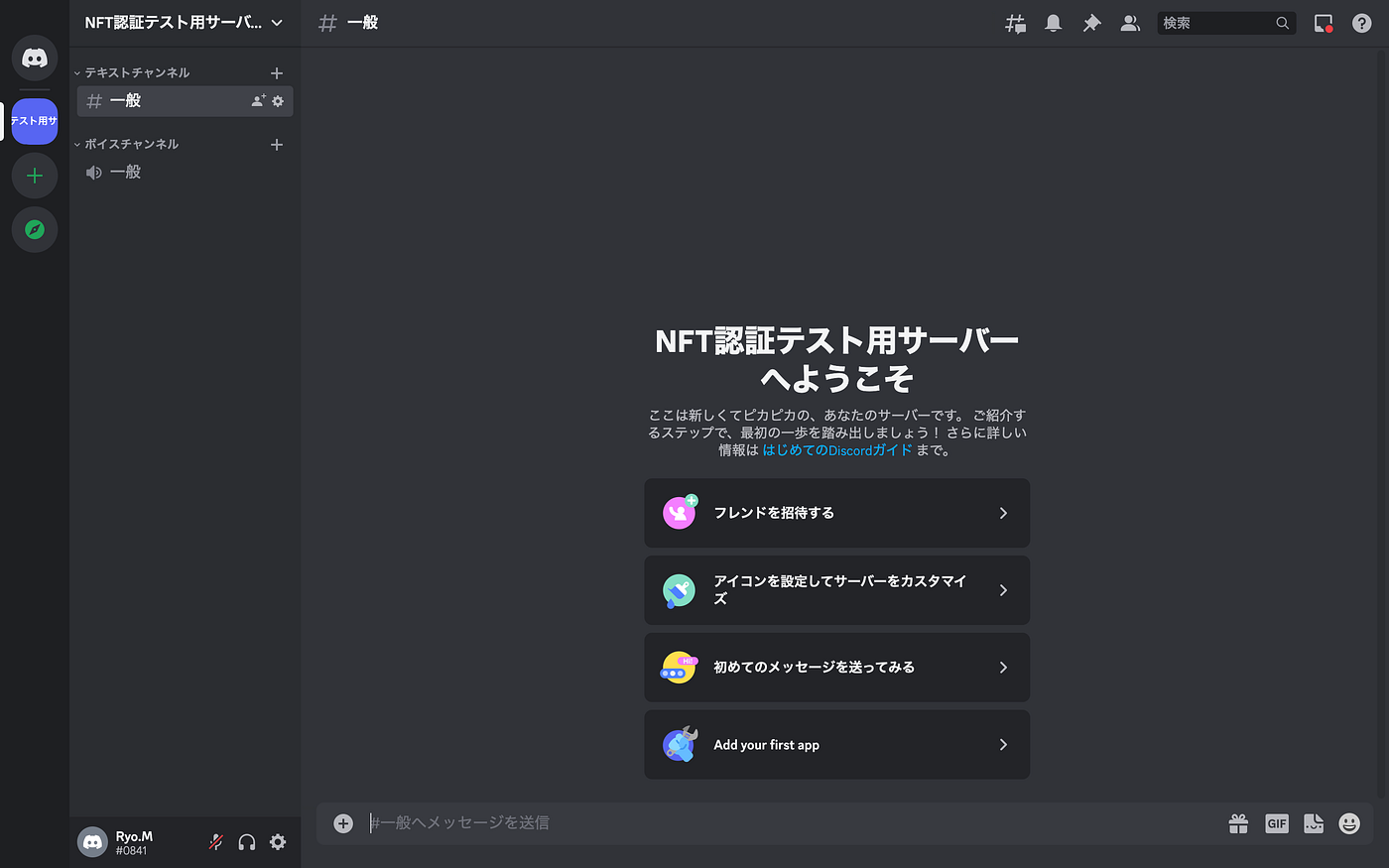Click the chevron on Add your first app row

click(x=1003, y=745)
